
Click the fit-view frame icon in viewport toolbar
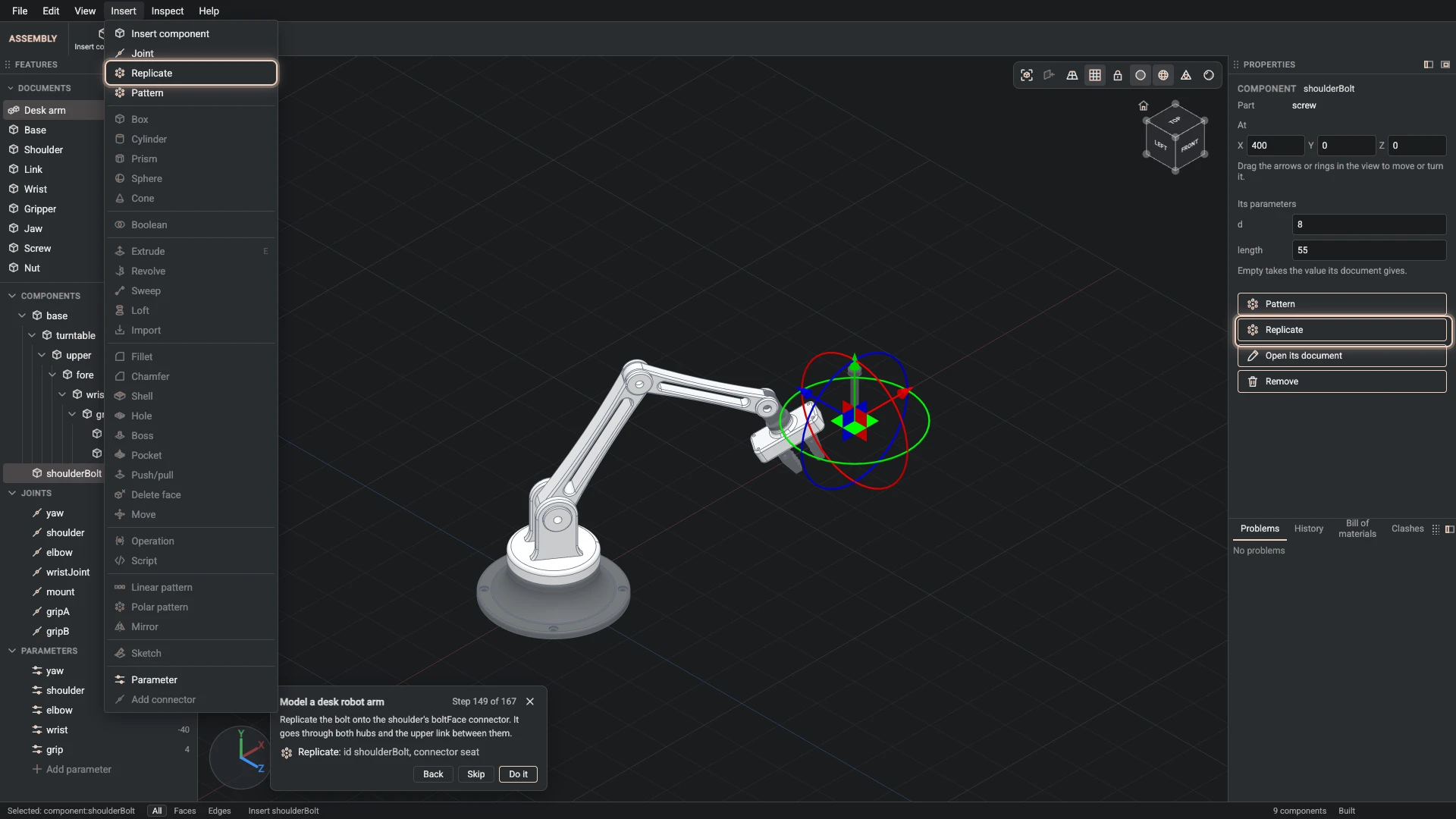click(1027, 75)
